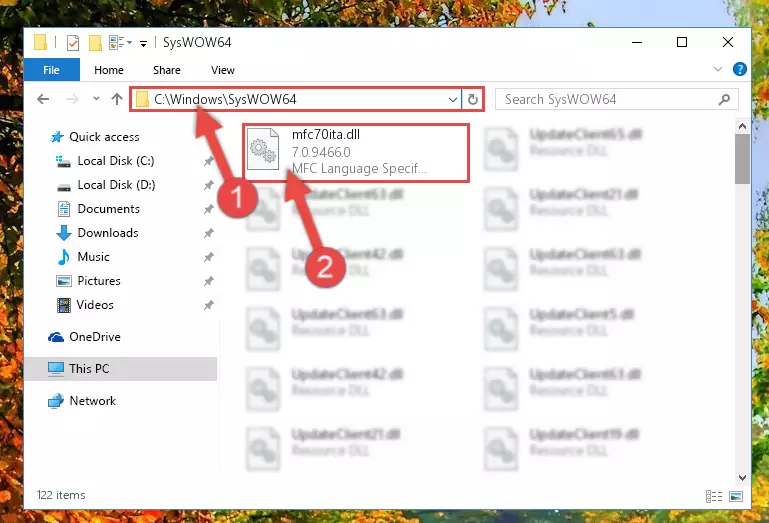The image size is (769, 523).
Task: Click the search magnifier icon
Action: [x=724, y=100]
